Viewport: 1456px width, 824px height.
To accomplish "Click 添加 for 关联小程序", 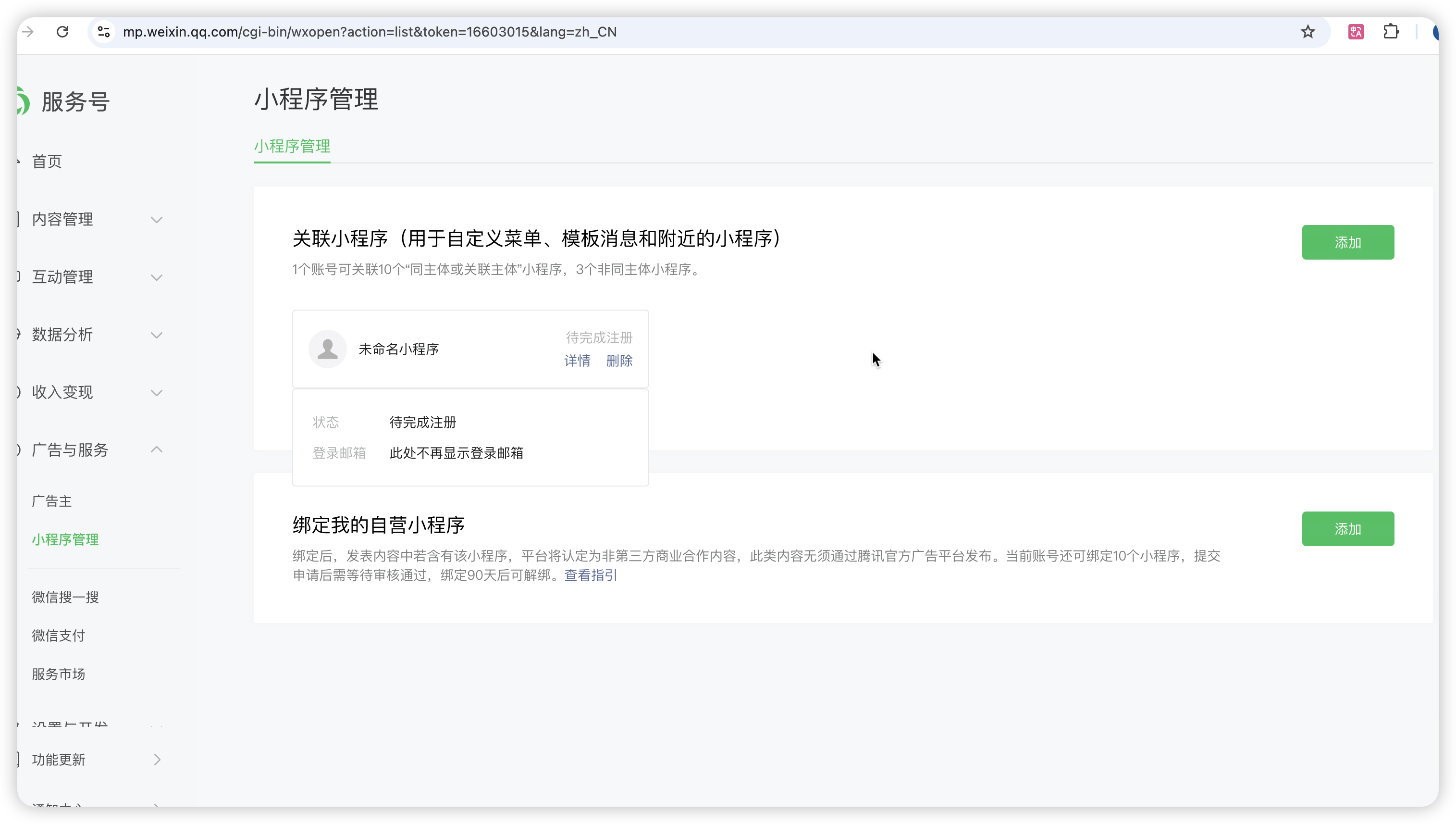I will tap(1347, 243).
